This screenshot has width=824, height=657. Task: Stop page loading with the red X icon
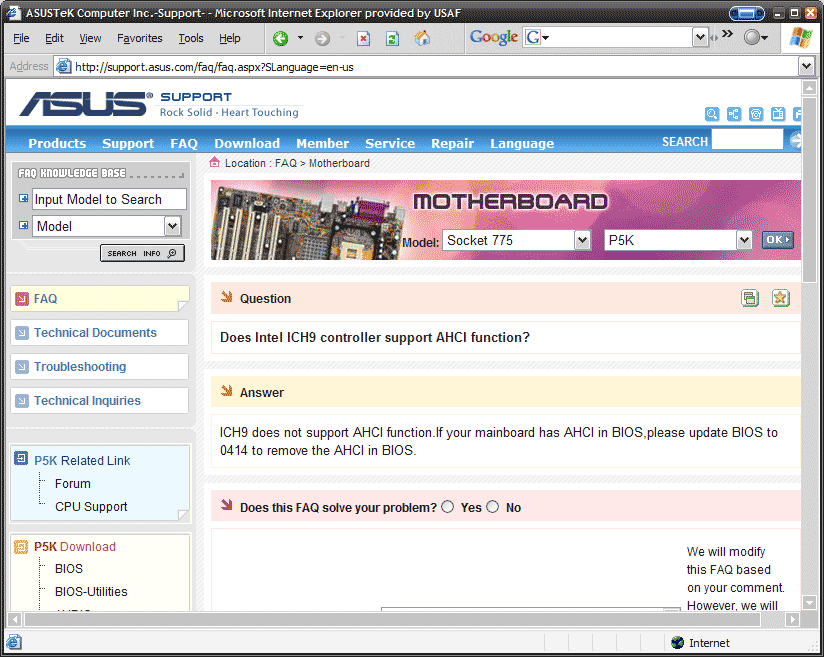click(364, 38)
